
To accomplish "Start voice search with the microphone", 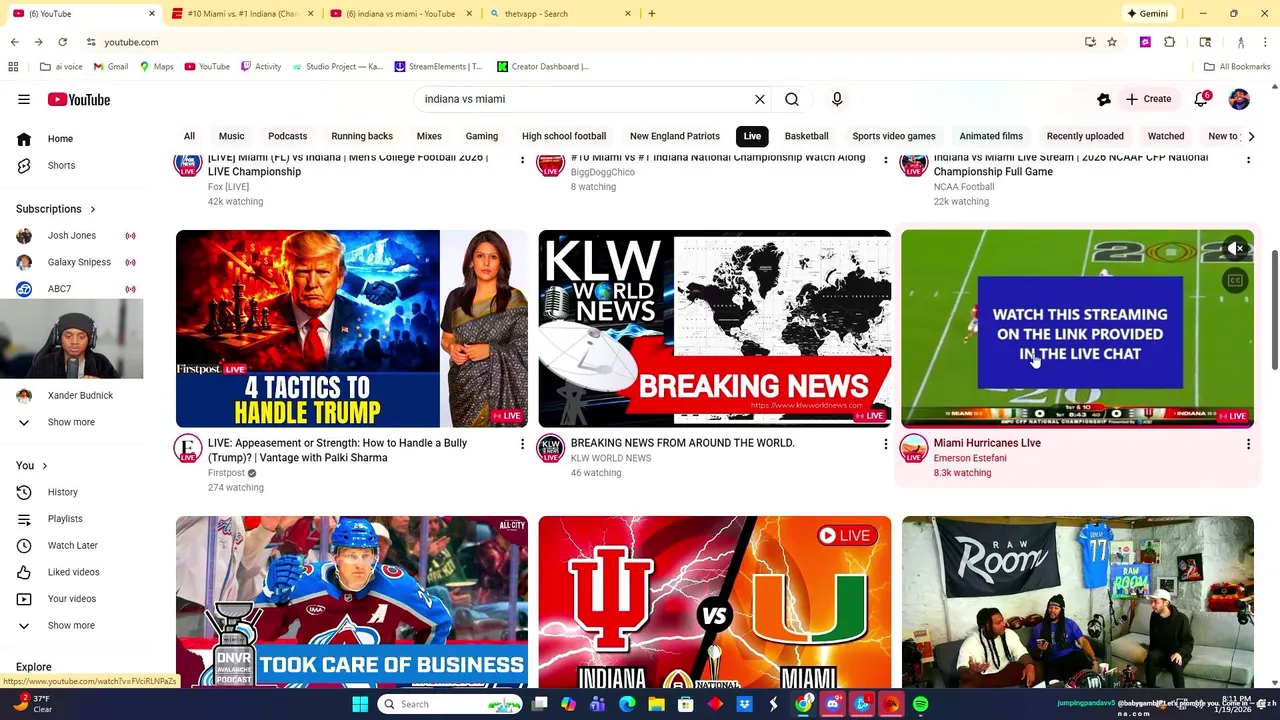I will 837,99.
